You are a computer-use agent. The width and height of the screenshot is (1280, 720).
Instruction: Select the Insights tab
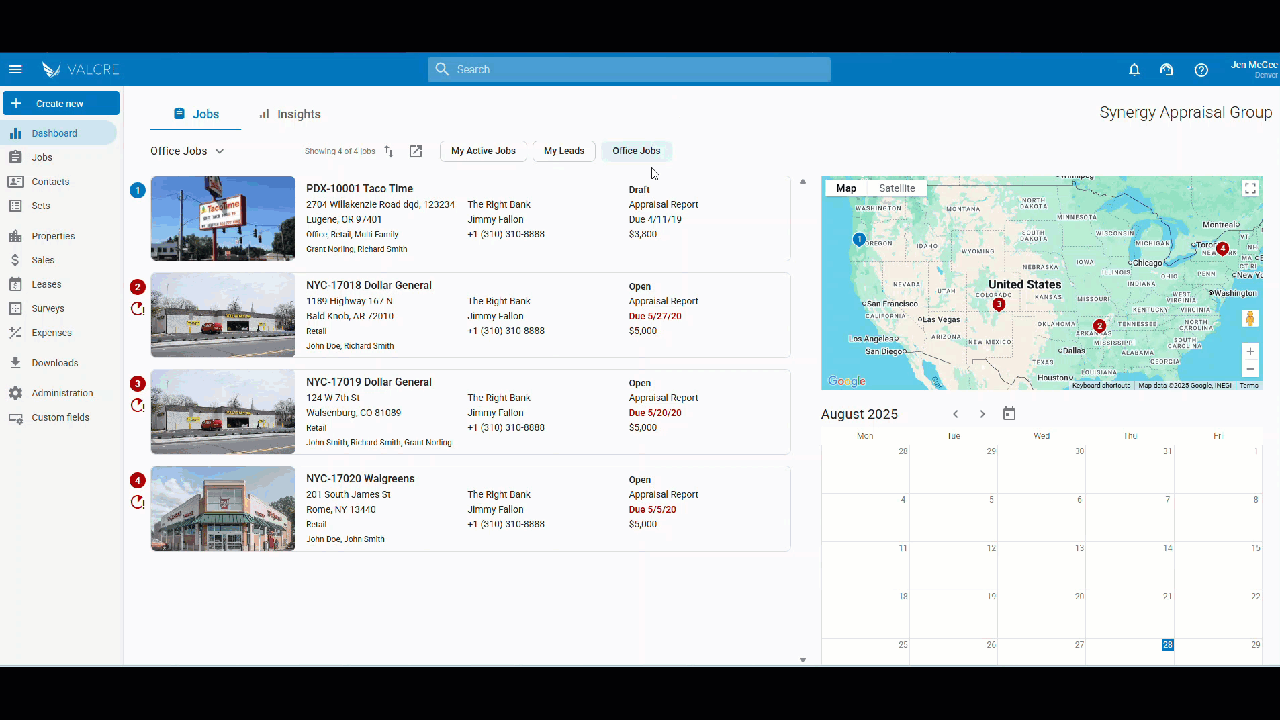pos(289,114)
